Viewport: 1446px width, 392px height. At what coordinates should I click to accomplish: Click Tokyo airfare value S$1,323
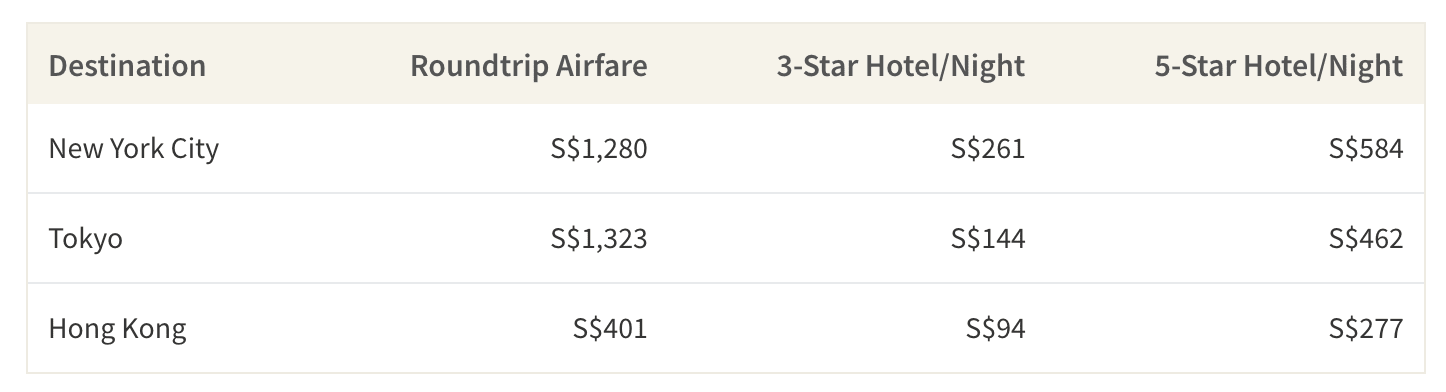tap(599, 239)
